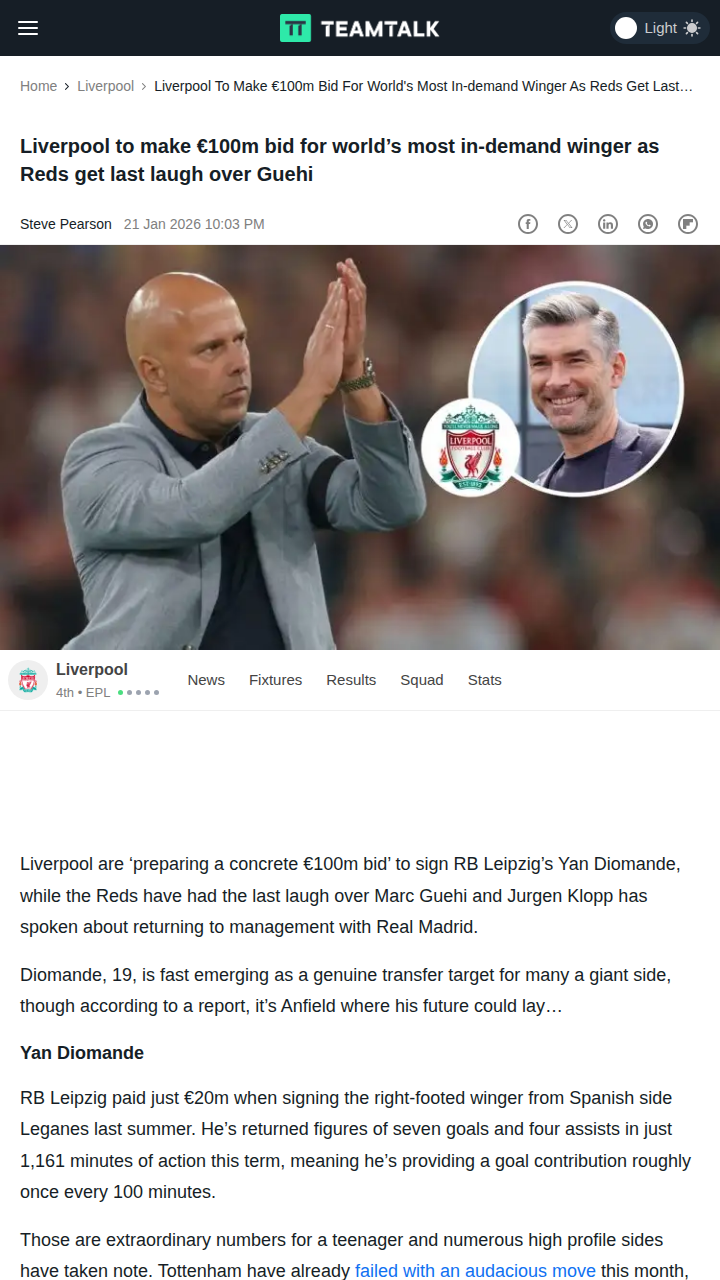Open the Squad tab
Screen dimensions: 720x1280
click(x=422, y=680)
